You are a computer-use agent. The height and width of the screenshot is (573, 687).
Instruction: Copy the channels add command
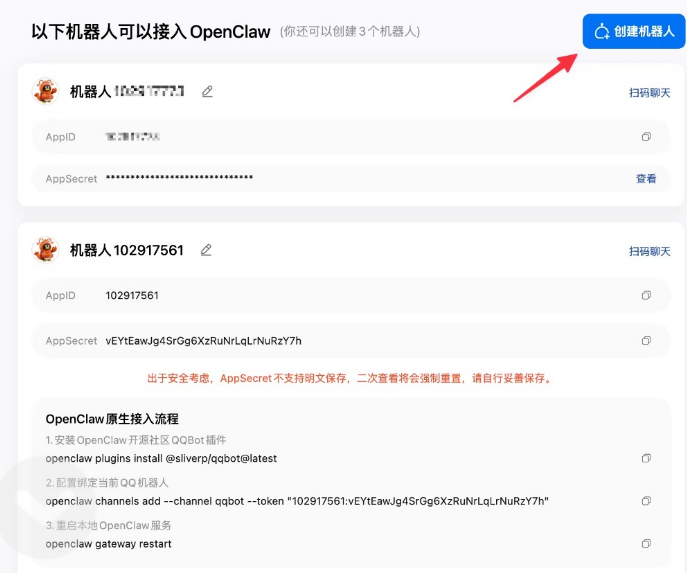[646, 501]
